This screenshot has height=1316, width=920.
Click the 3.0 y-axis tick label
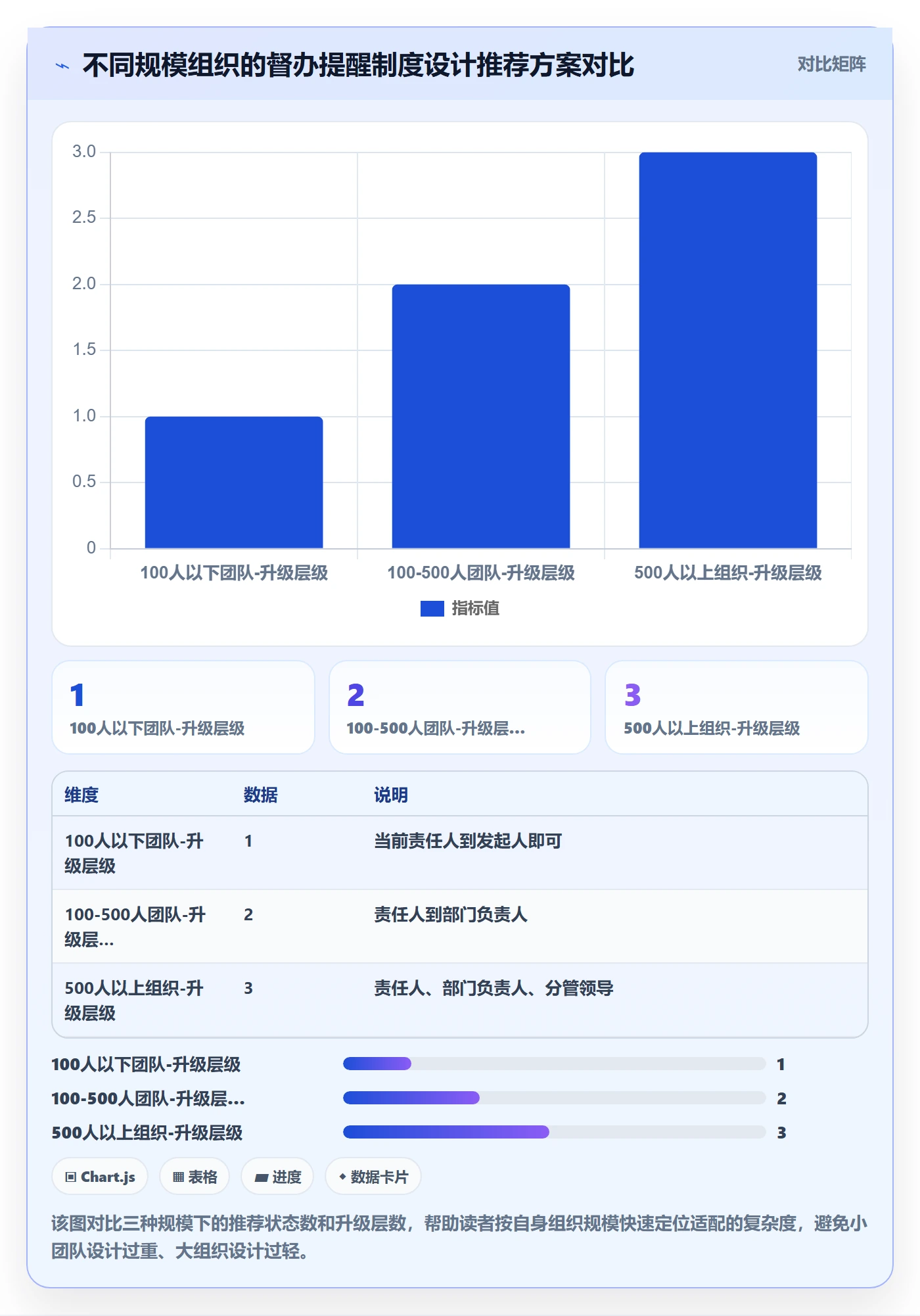tap(84, 152)
